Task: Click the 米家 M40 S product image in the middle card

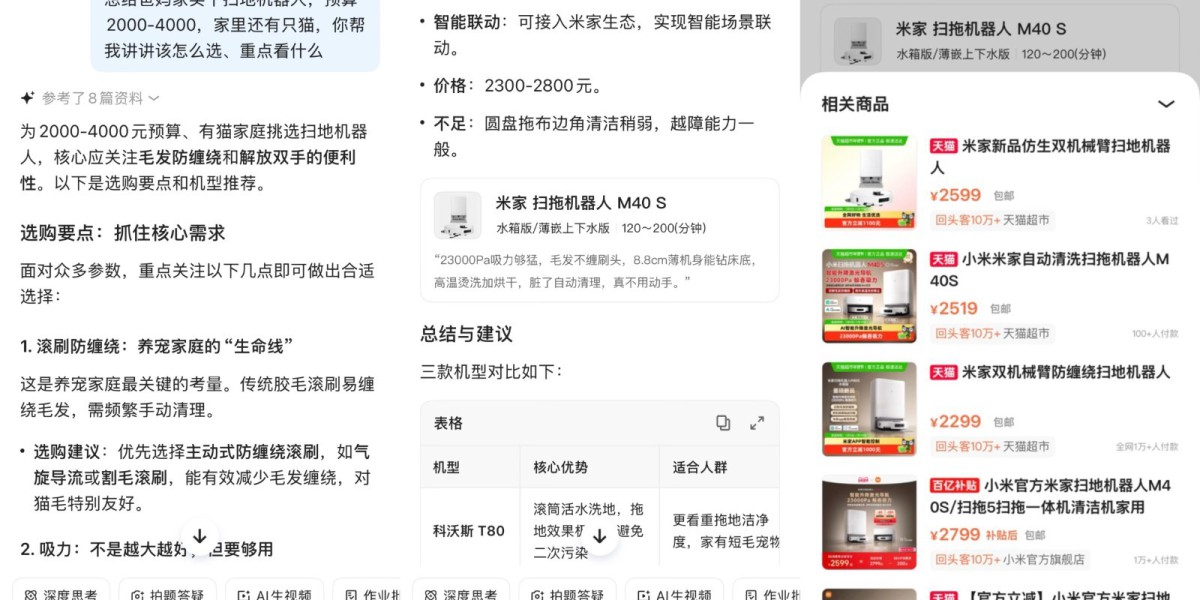Action: coord(458,215)
